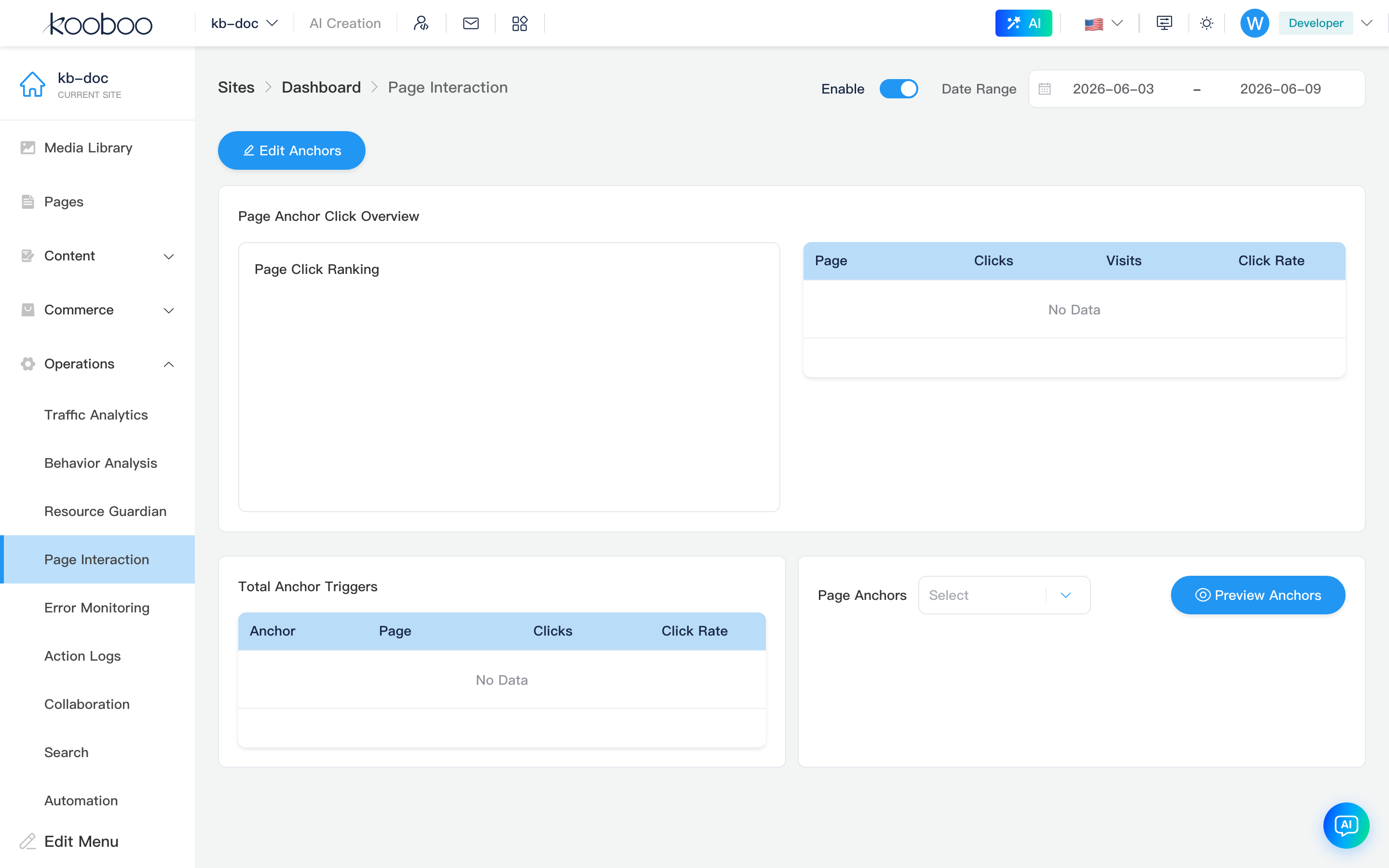Open the presentation screen icon in header
The image size is (1389, 868).
click(x=1164, y=24)
